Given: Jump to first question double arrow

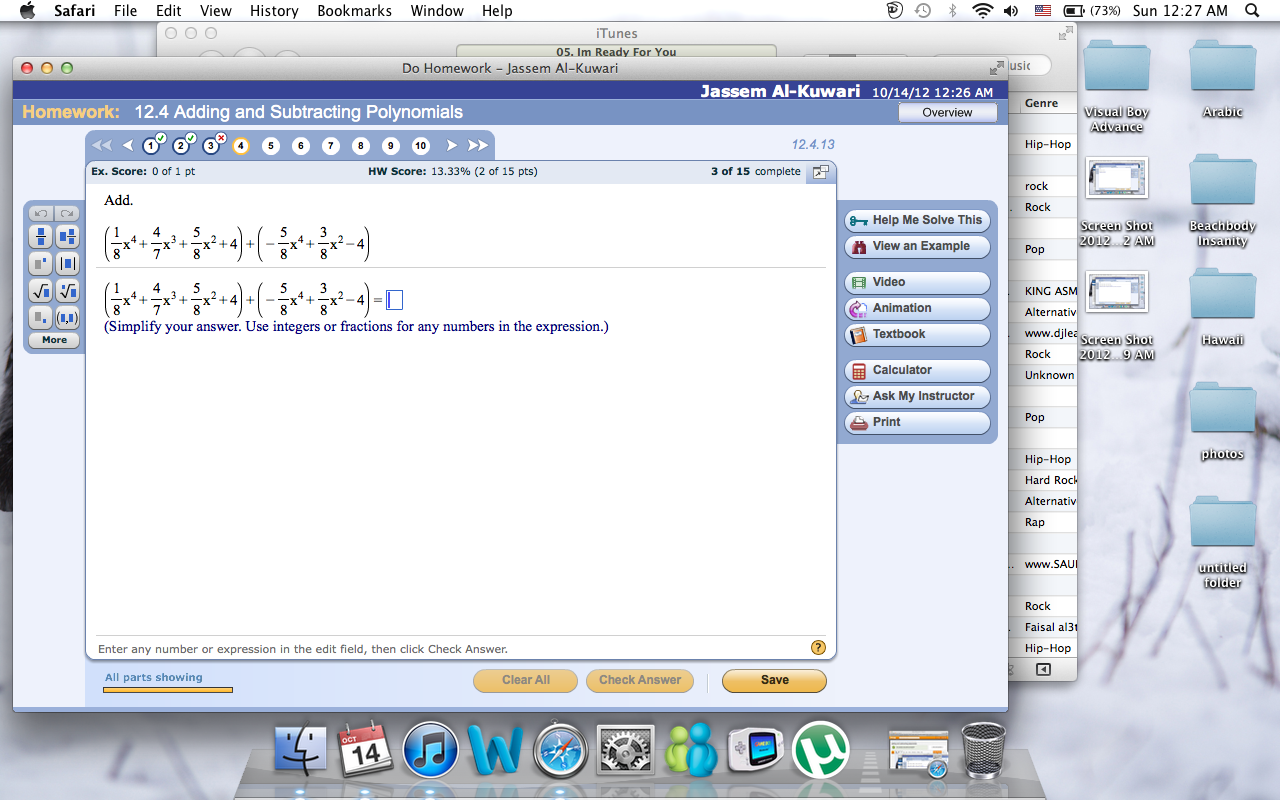Looking at the screenshot, I should pos(102,146).
